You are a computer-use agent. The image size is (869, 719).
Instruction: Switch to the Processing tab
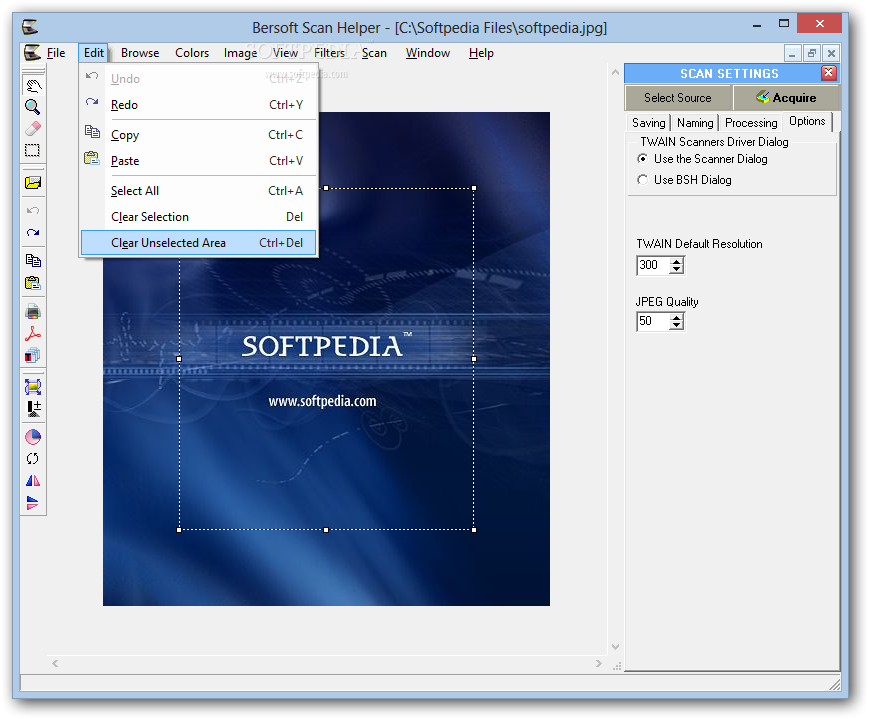pyautogui.click(x=751, y=123)
